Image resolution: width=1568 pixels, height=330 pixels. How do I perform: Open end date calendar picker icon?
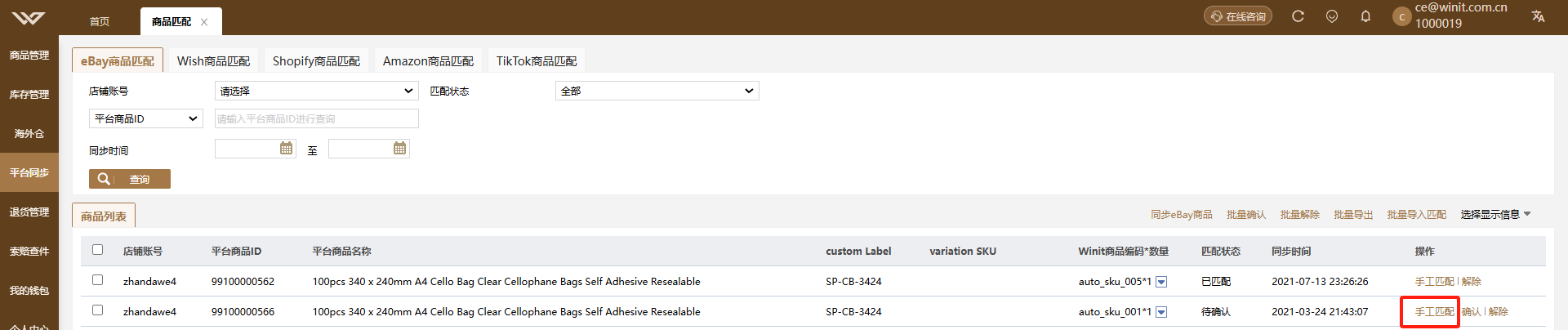[399, 148]
